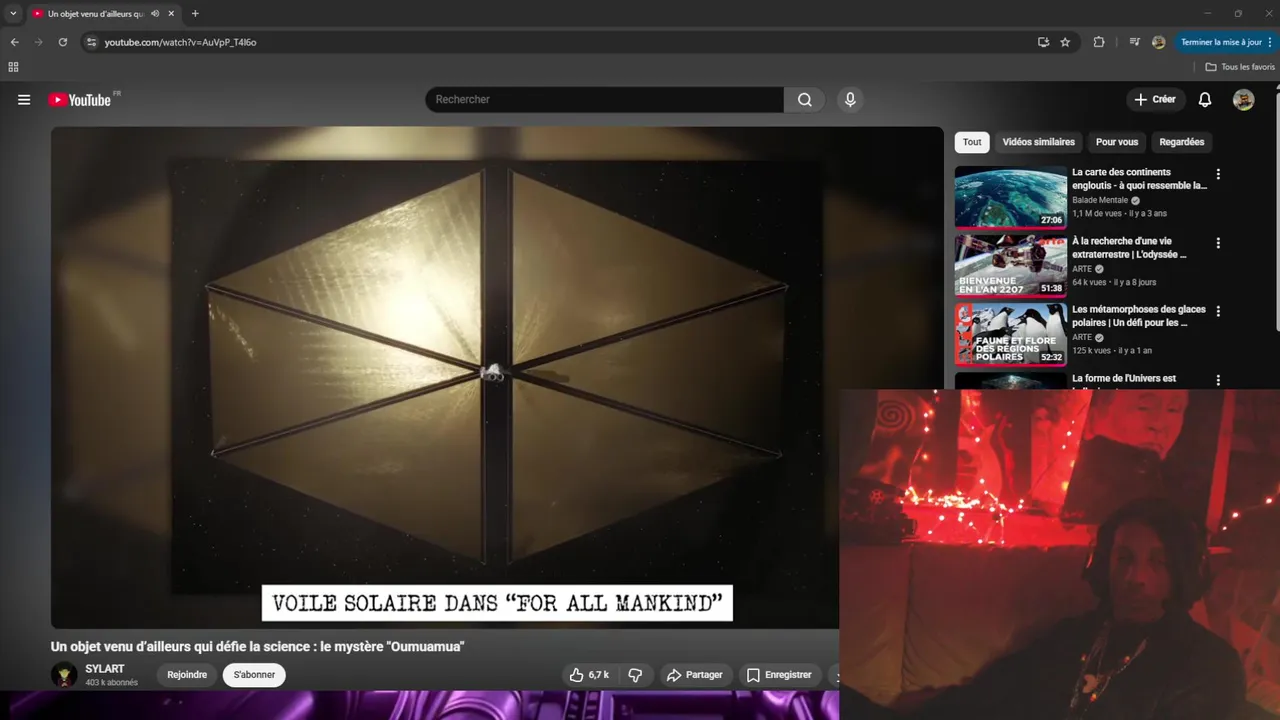Click the install/cast icon in address bar
The height and width of the screenshot is (720, 1280).
[x=1043, y=42]
